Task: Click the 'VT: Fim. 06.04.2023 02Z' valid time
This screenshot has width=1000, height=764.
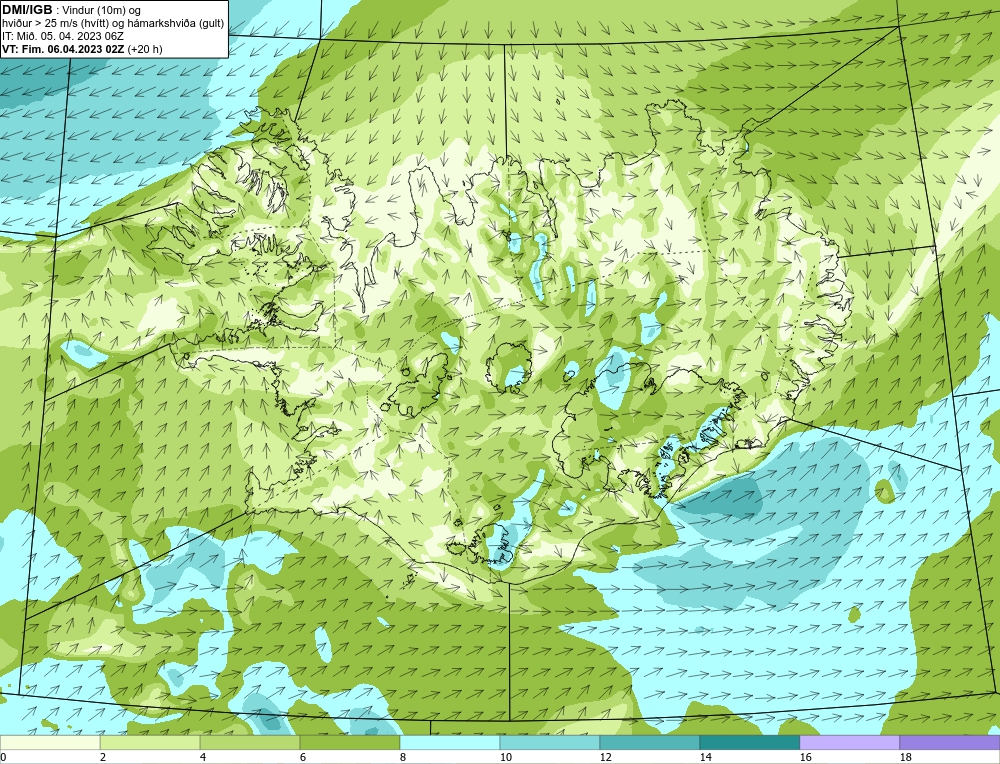Action: pos(64,49)
